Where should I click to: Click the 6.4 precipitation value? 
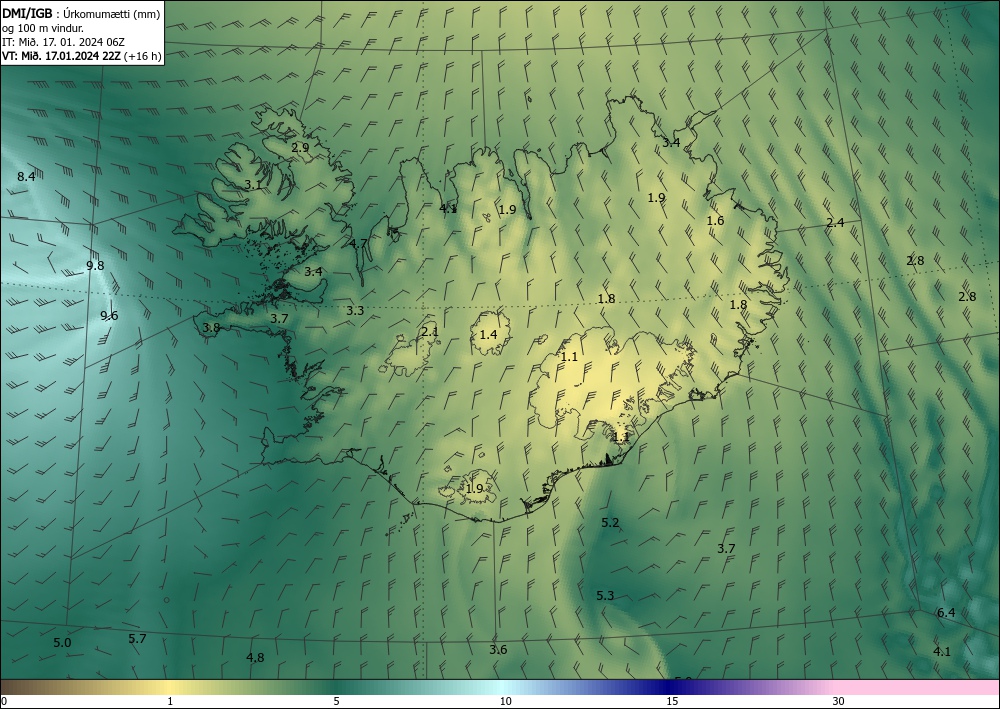(946, 613)
